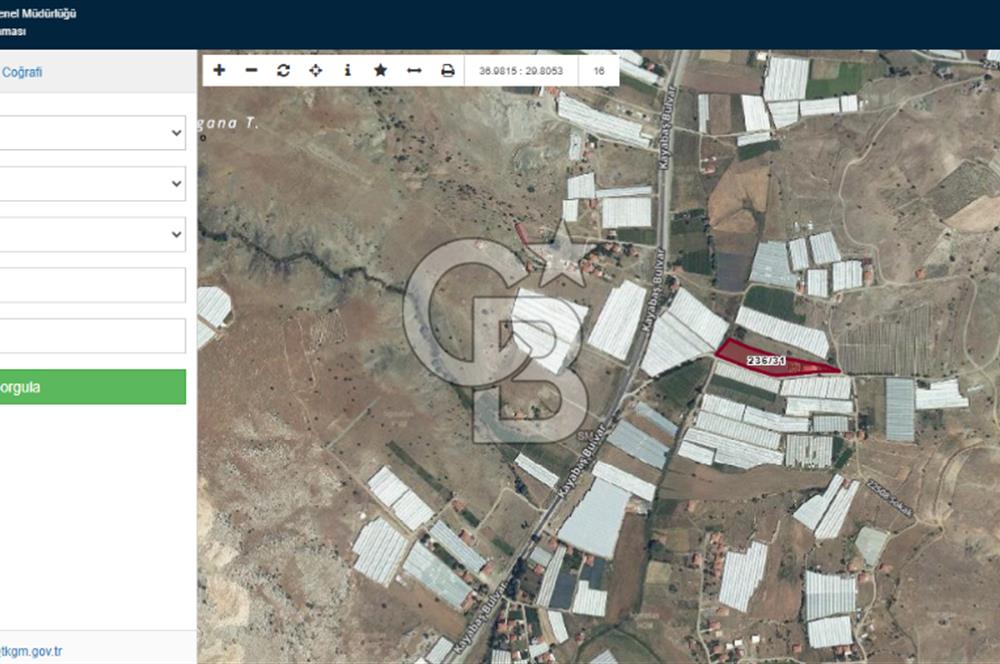Choose the distance measure arrow tool
Viewport: 1000px width, 664px height.
coord(414,70)
